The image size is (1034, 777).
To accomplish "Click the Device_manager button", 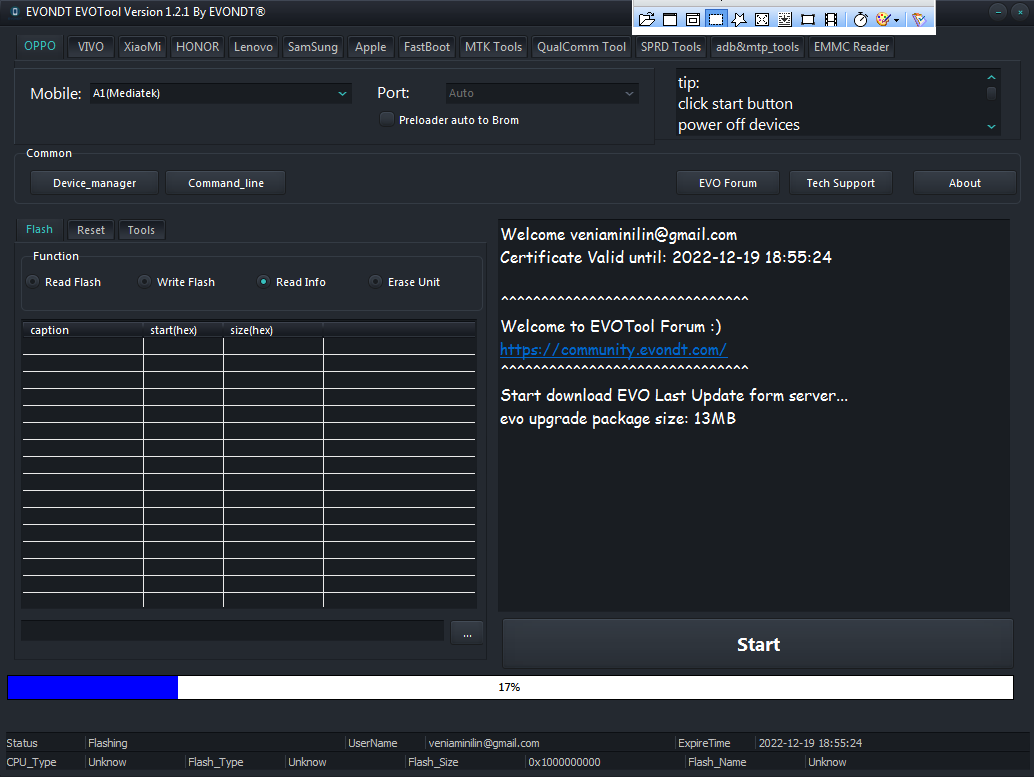I will [94, 183].
